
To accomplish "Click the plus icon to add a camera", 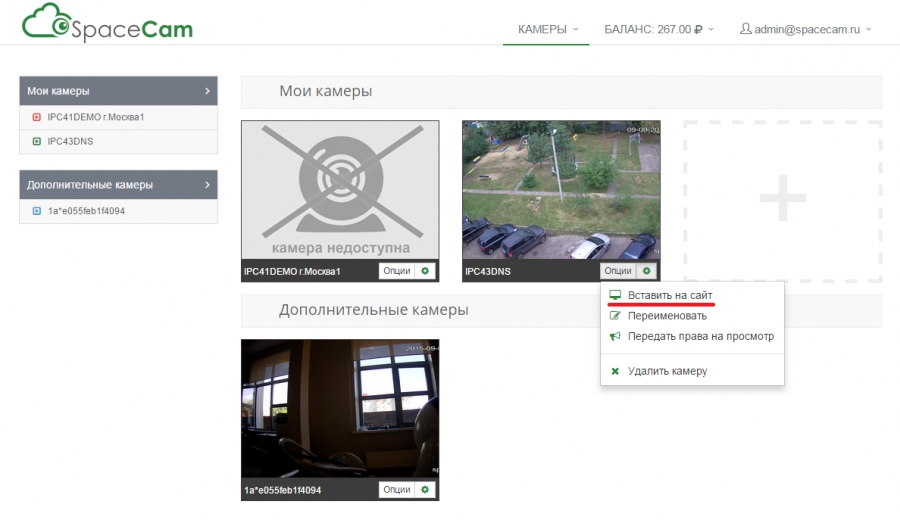I will [782, 199].
